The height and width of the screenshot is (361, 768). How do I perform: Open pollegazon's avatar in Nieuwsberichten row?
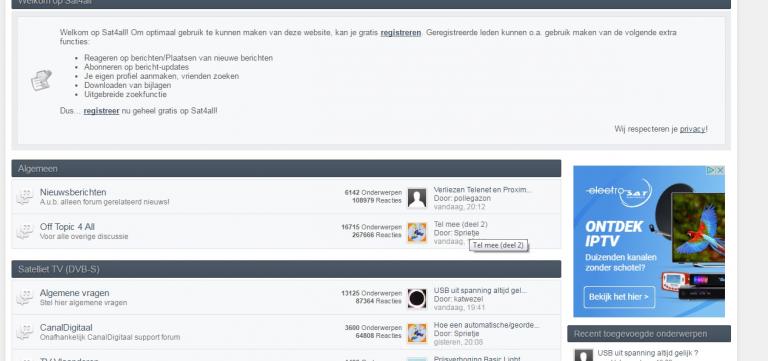[417, 198]
